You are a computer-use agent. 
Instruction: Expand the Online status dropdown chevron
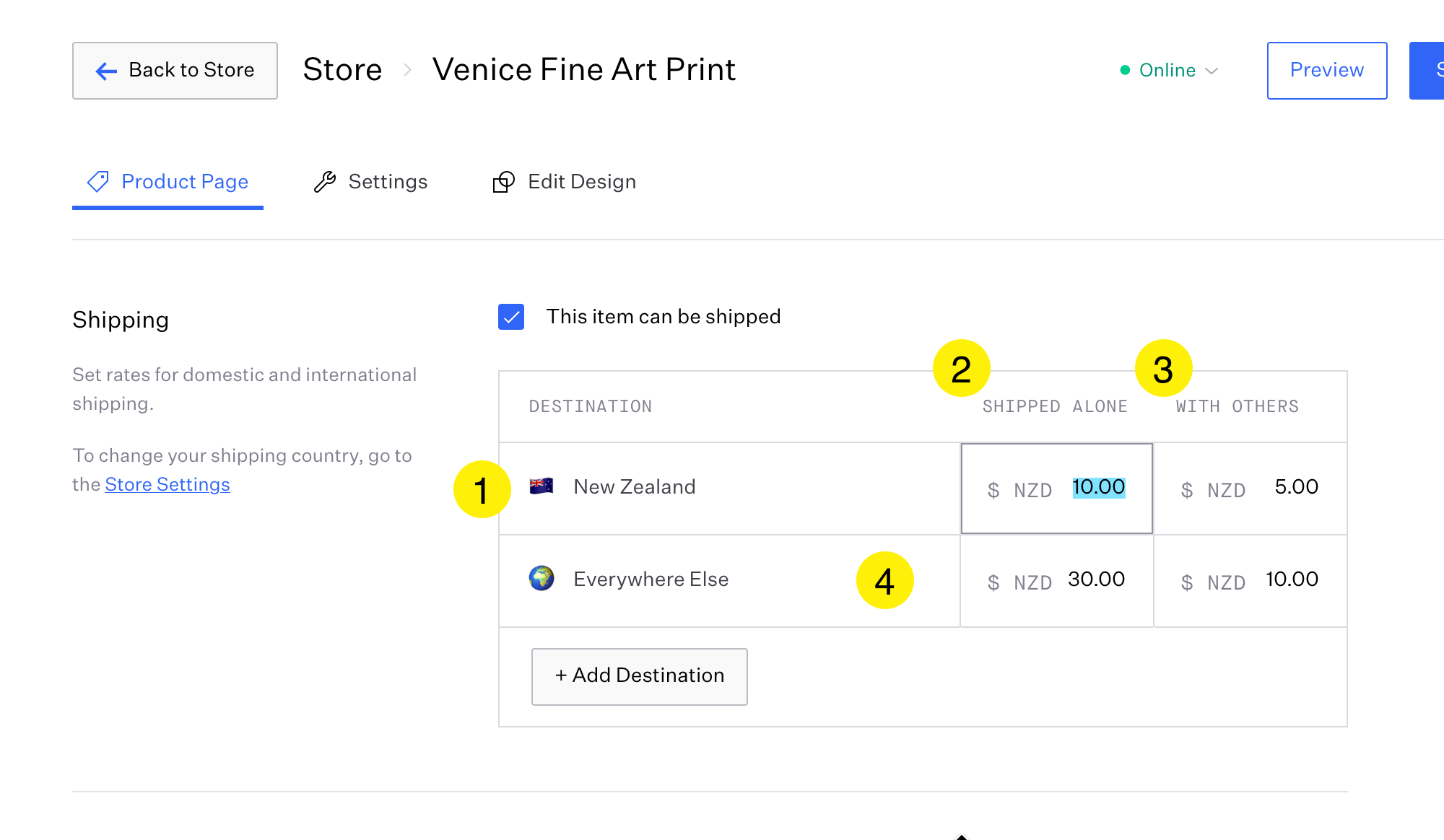click(1212, 71)
